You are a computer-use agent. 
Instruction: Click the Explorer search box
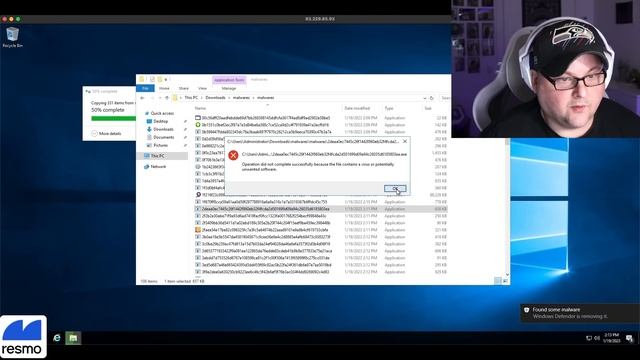click(x=445, y=98)
